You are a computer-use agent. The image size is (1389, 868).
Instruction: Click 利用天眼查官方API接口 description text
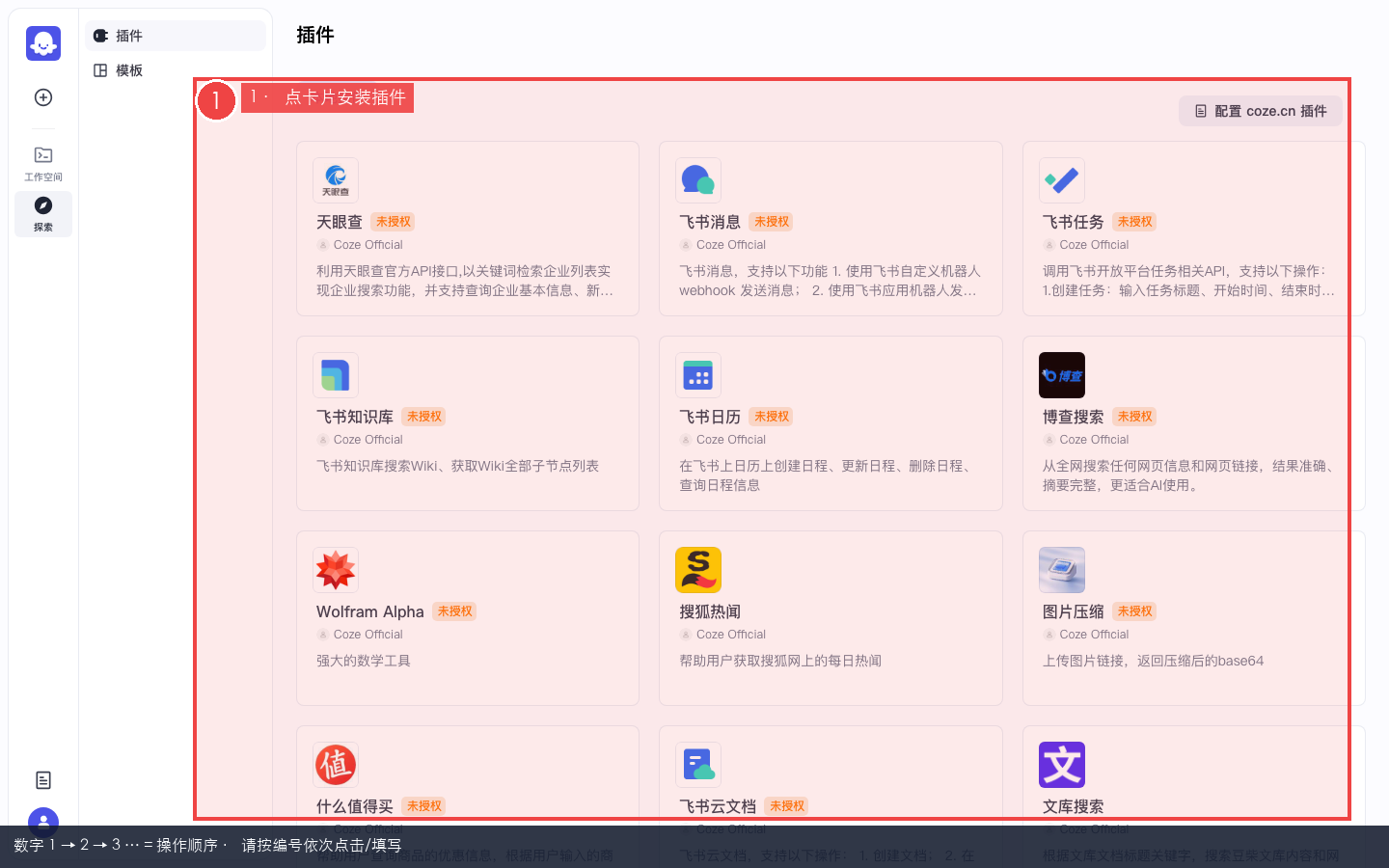pos(465,281)
